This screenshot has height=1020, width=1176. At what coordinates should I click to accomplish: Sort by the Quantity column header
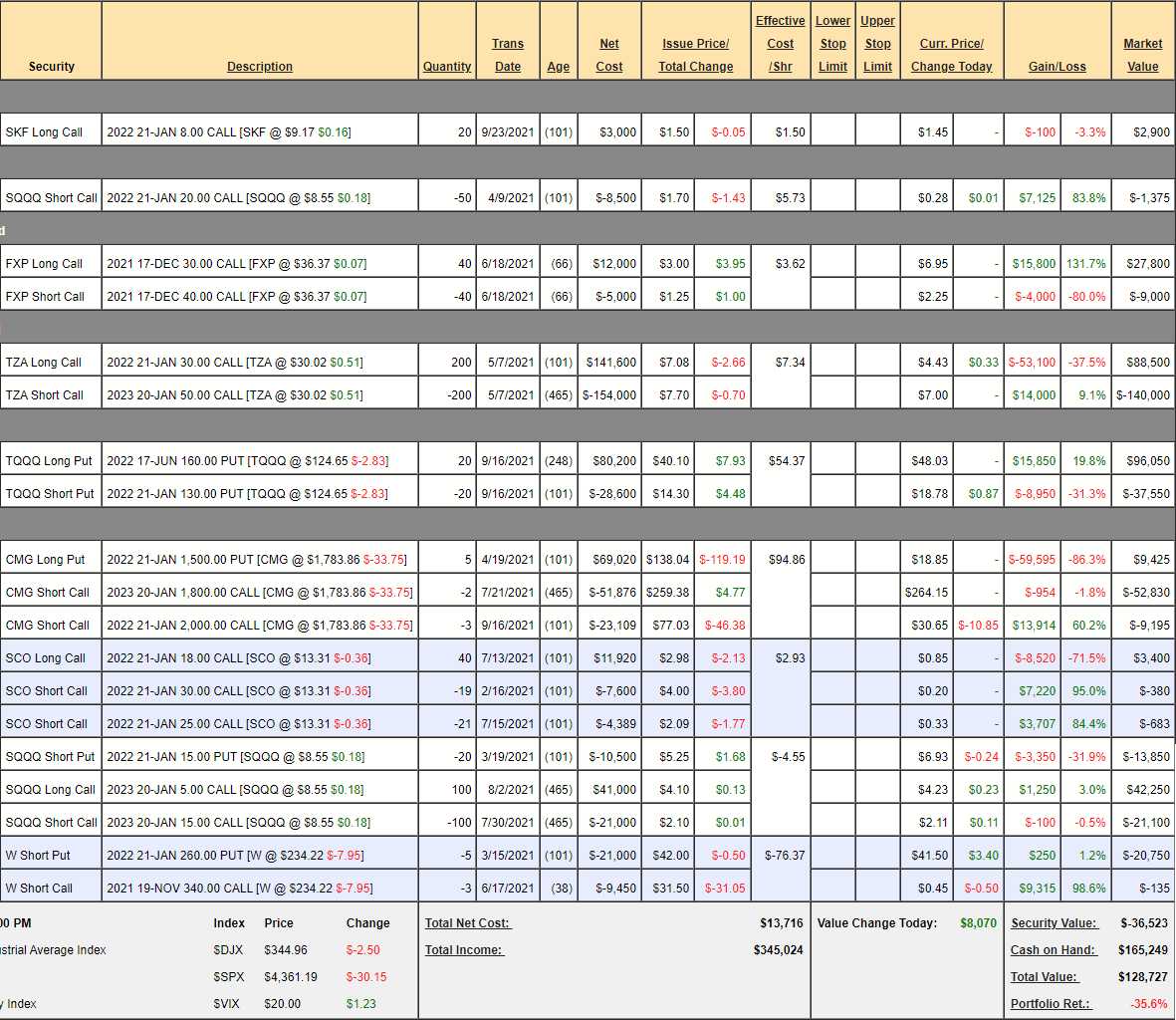(x=446, y=67)
